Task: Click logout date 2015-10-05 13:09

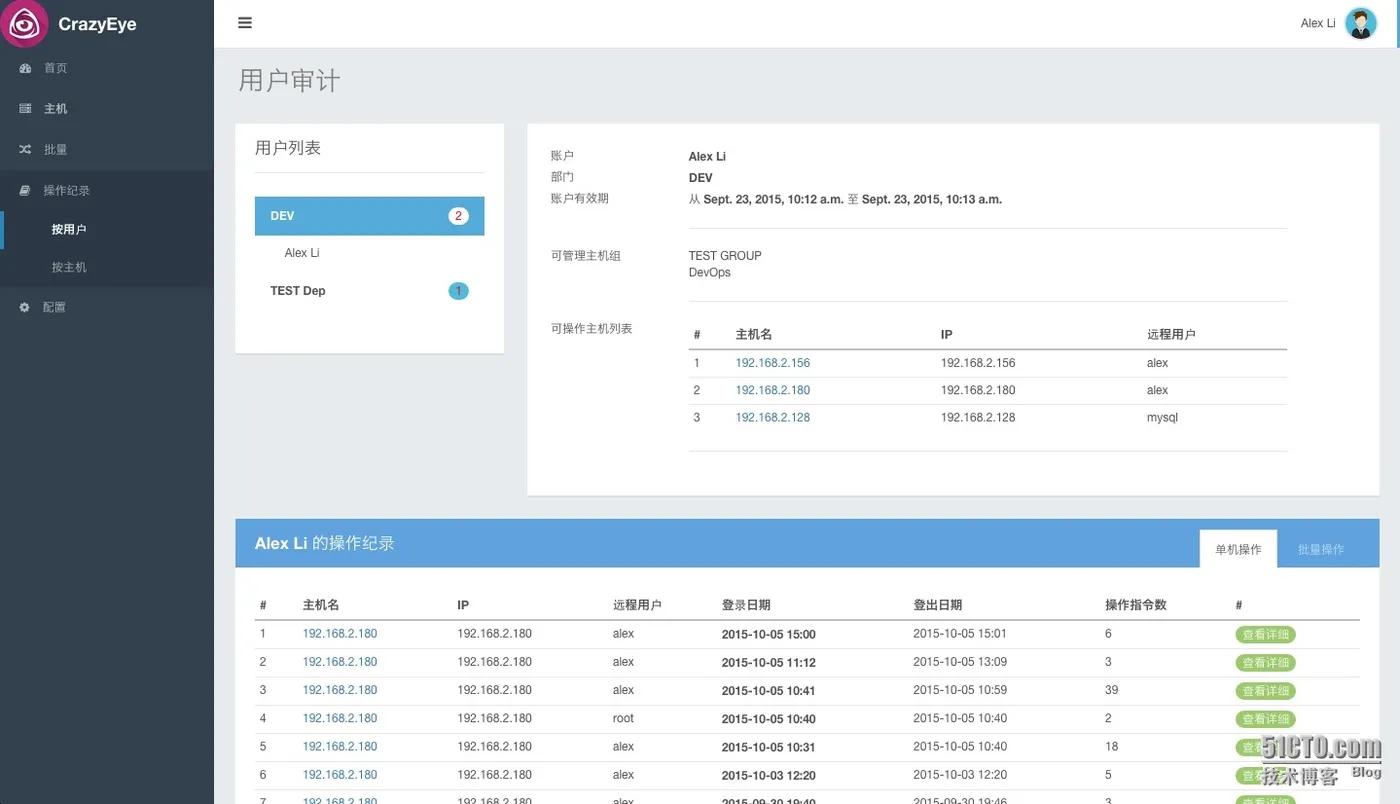Action: tap(960, 662)
